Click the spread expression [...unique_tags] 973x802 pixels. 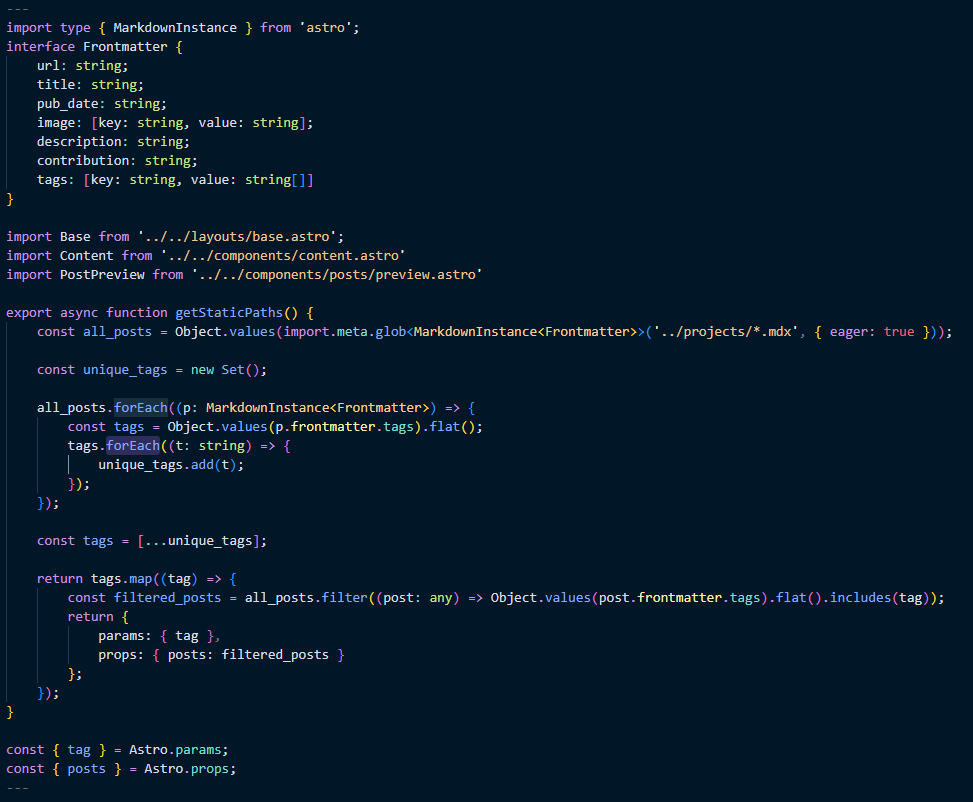point(202,540)
